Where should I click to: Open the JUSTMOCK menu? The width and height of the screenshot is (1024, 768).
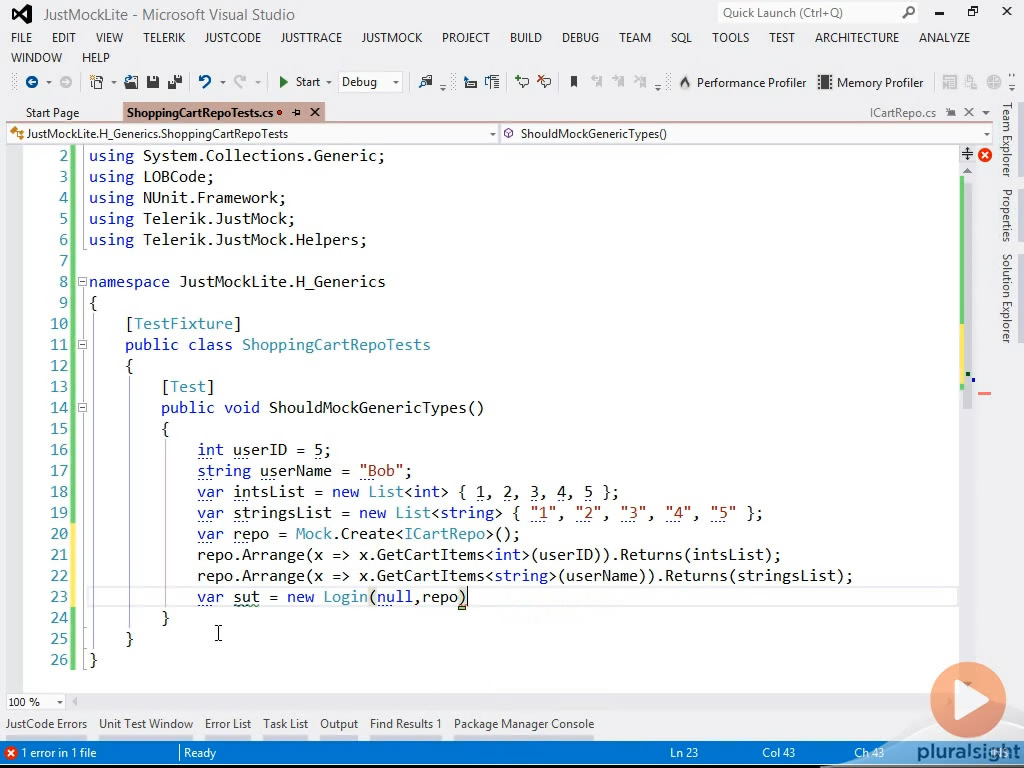[392, 38]
